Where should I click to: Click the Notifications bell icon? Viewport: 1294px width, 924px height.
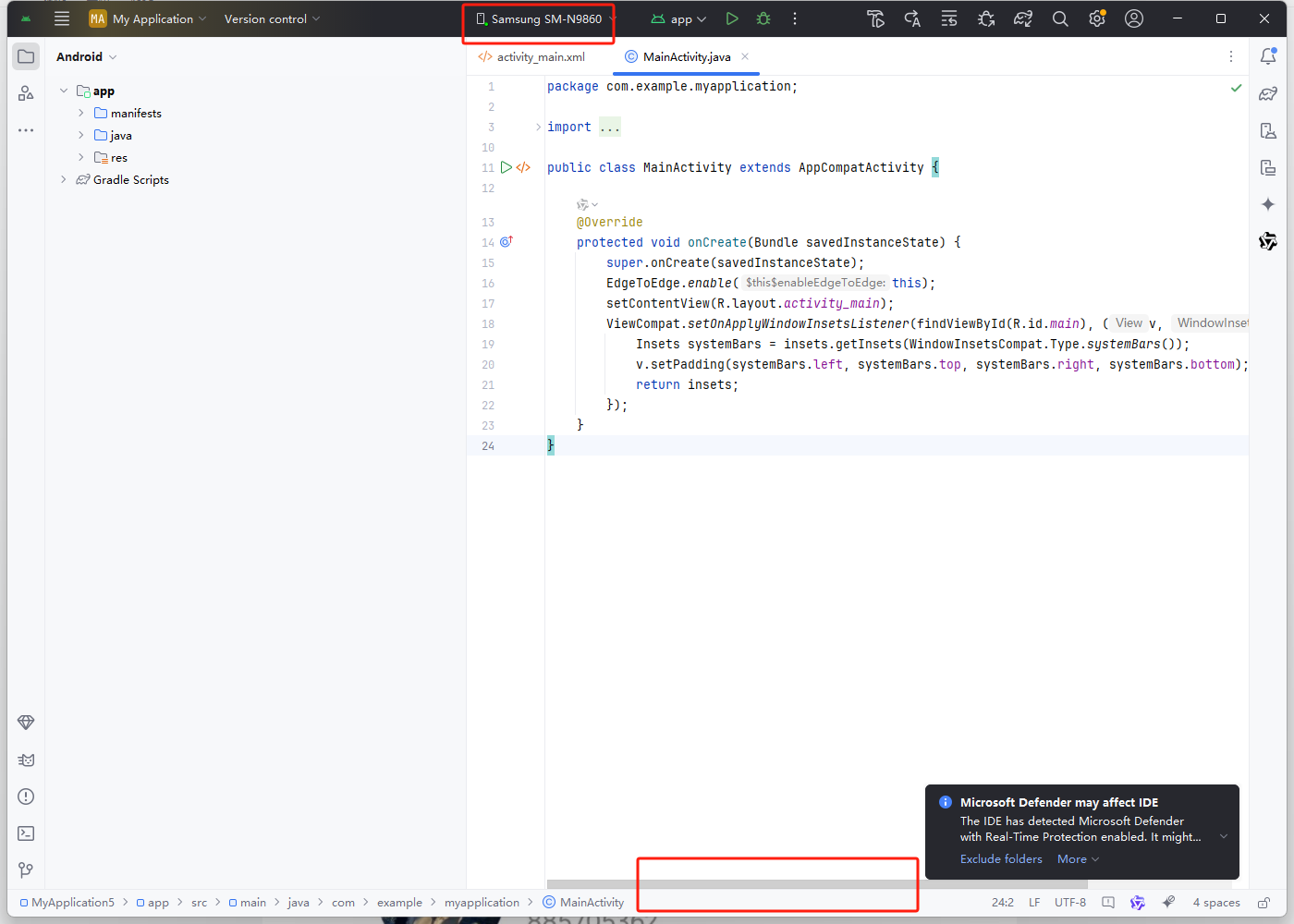[1268, 55]
